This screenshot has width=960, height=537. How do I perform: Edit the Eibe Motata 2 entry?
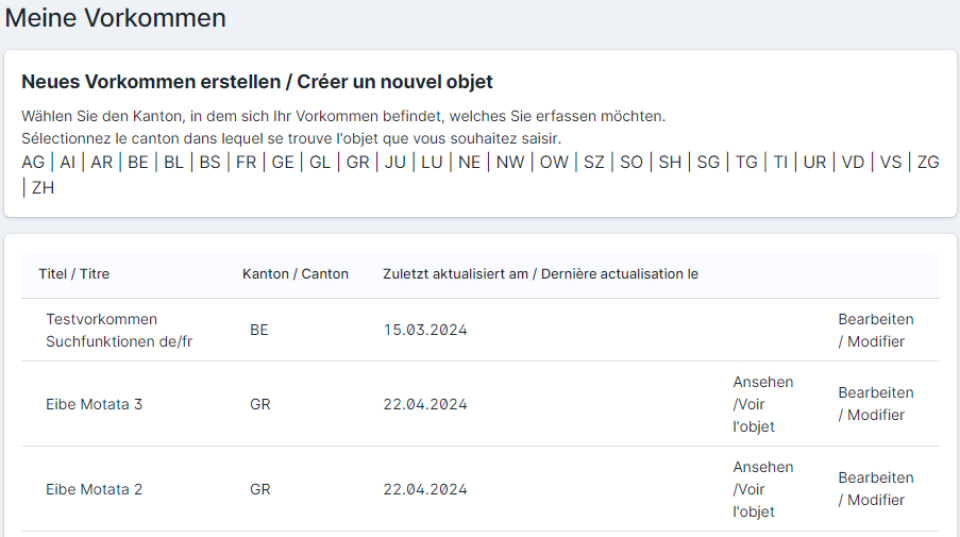click(875, 489)
